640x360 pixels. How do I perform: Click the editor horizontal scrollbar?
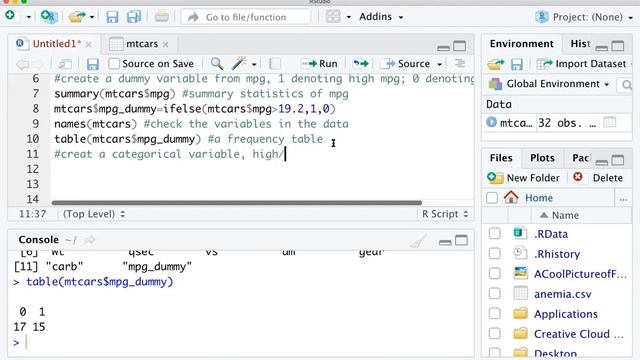237,202
